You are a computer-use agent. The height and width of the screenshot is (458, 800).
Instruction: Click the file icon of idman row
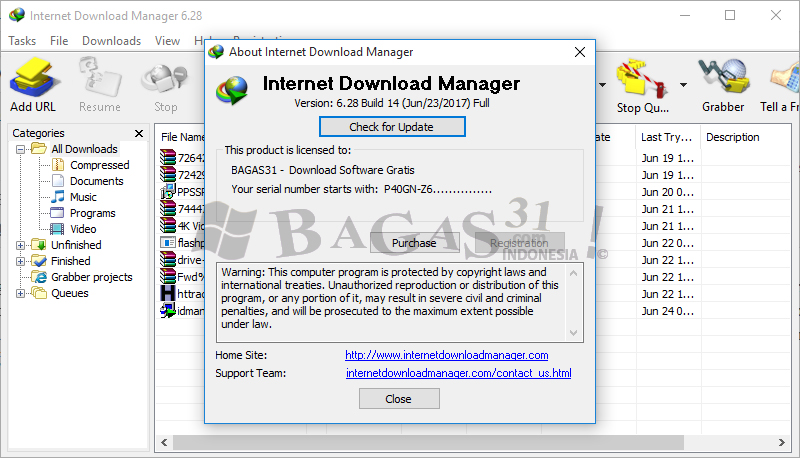coord(168,310)
